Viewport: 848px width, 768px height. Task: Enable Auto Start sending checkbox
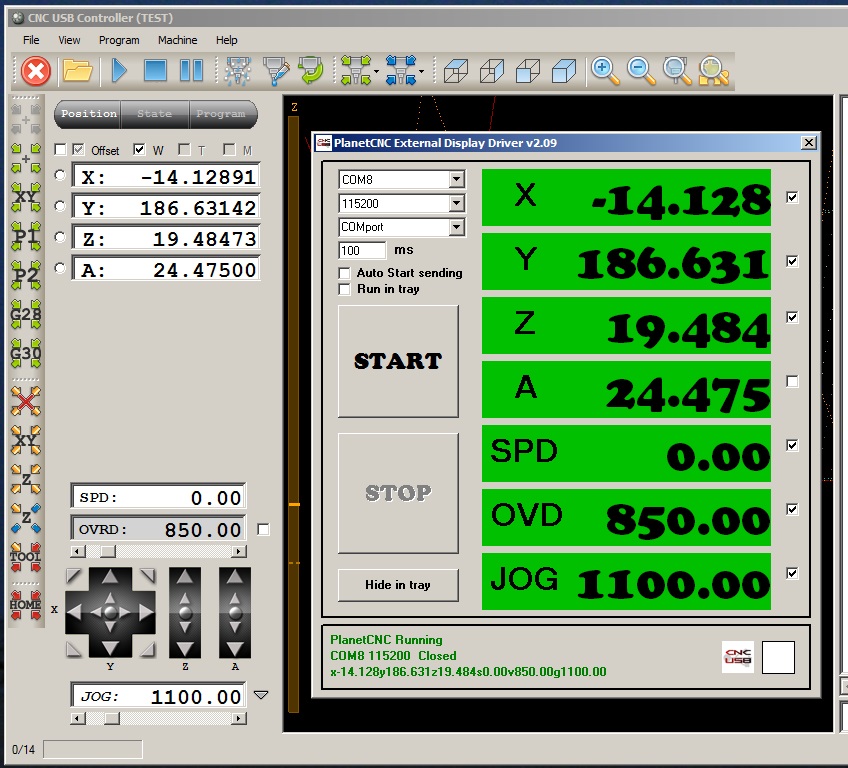tap(344, 273)
